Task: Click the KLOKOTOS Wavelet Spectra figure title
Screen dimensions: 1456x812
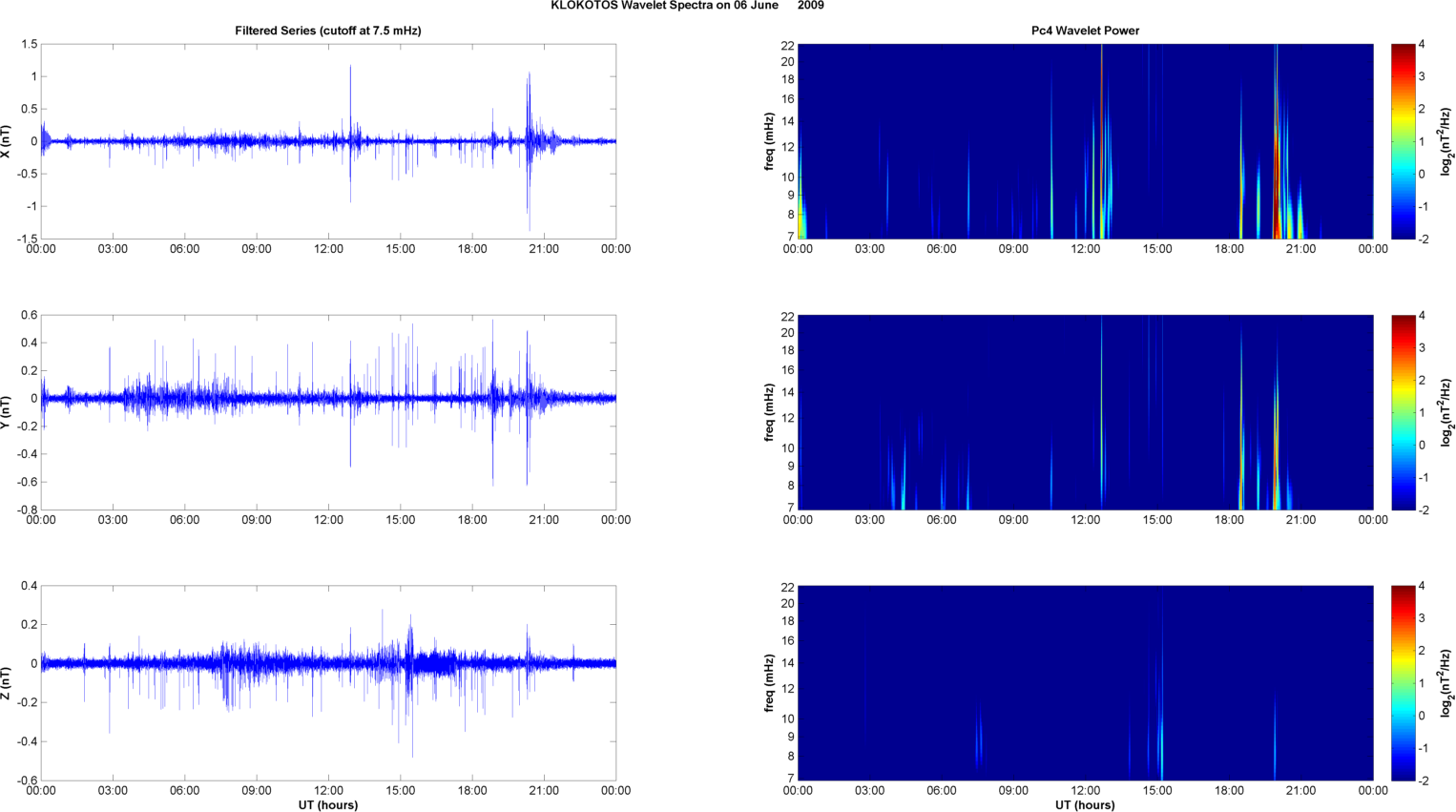Action: pos(687,6)
